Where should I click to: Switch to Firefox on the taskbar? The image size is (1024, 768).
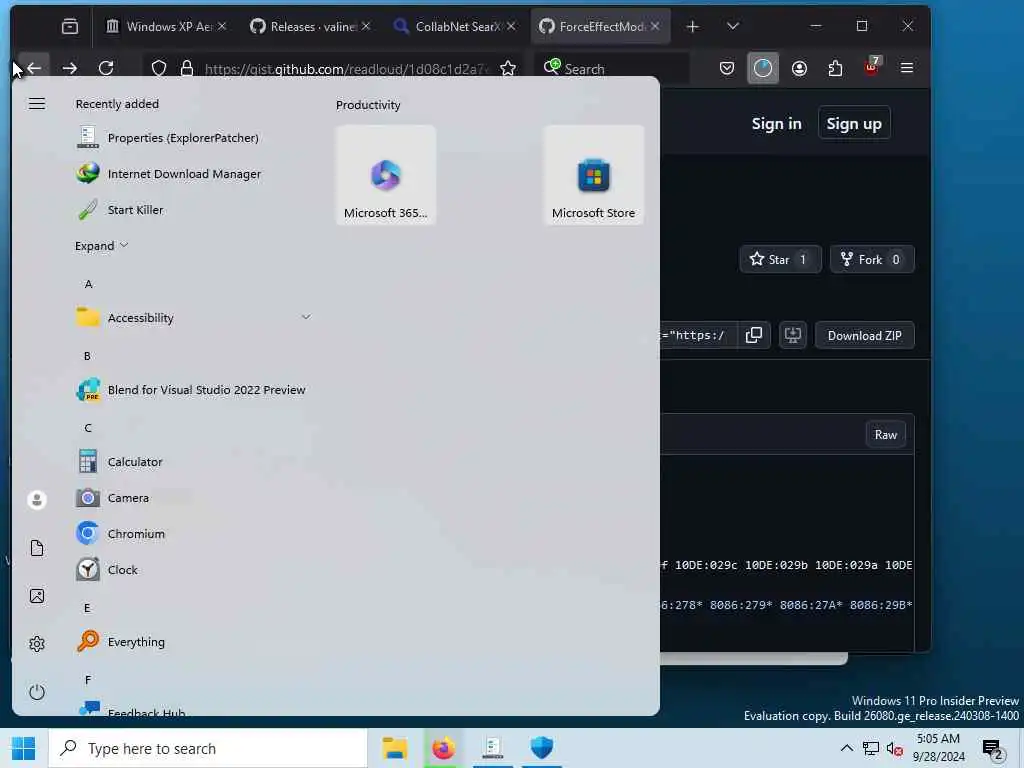point(443,748)
